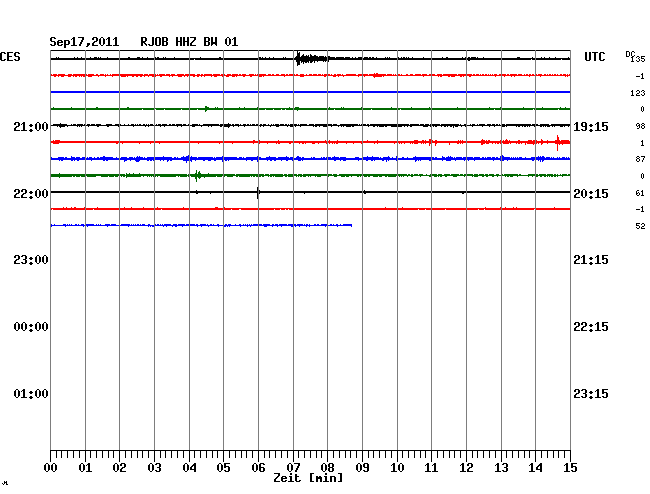The image size is (650, 494).
Task: Click the Zeit [min] axis title
Action: (x=308, y=478)
